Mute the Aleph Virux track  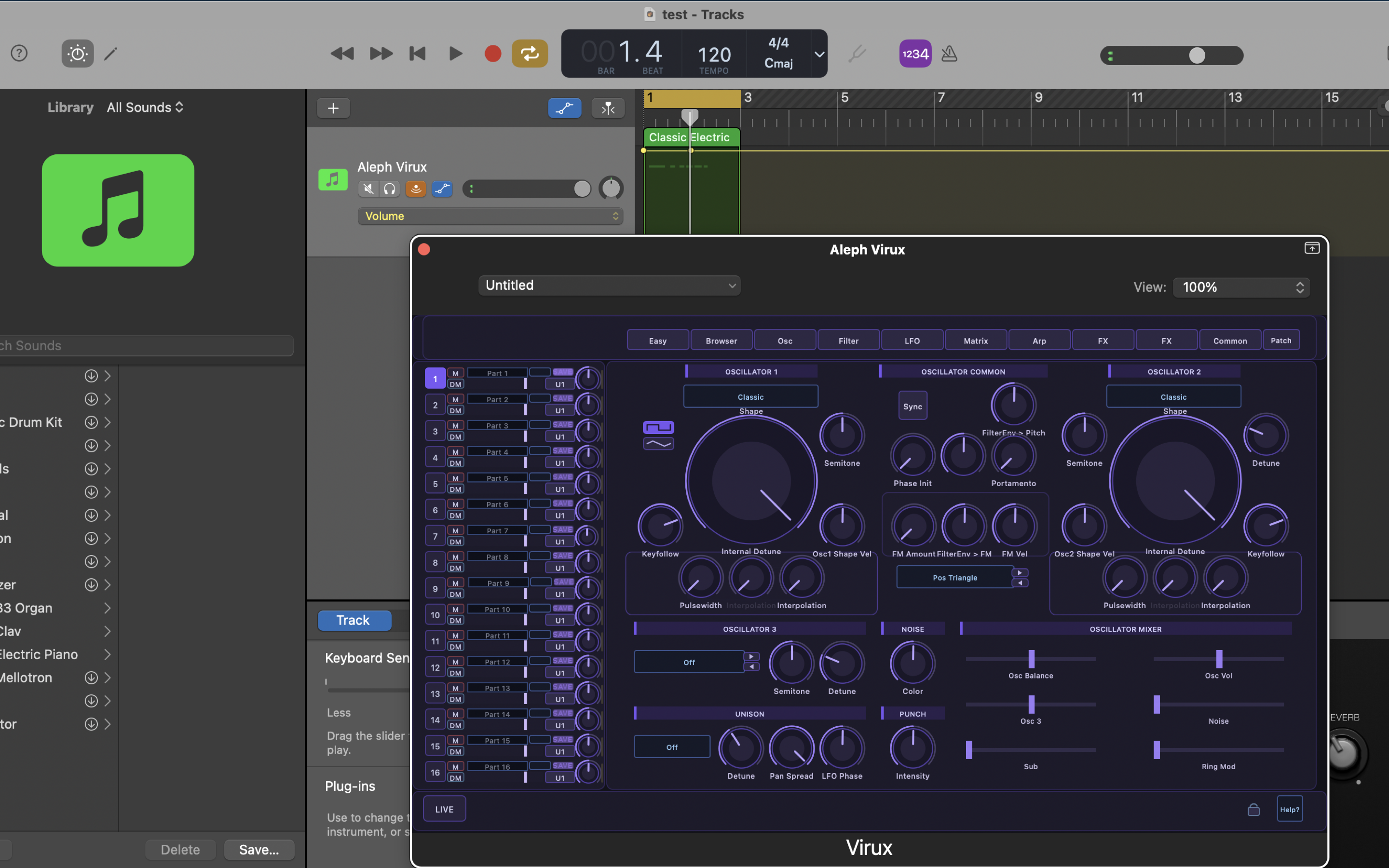[368, 189]
